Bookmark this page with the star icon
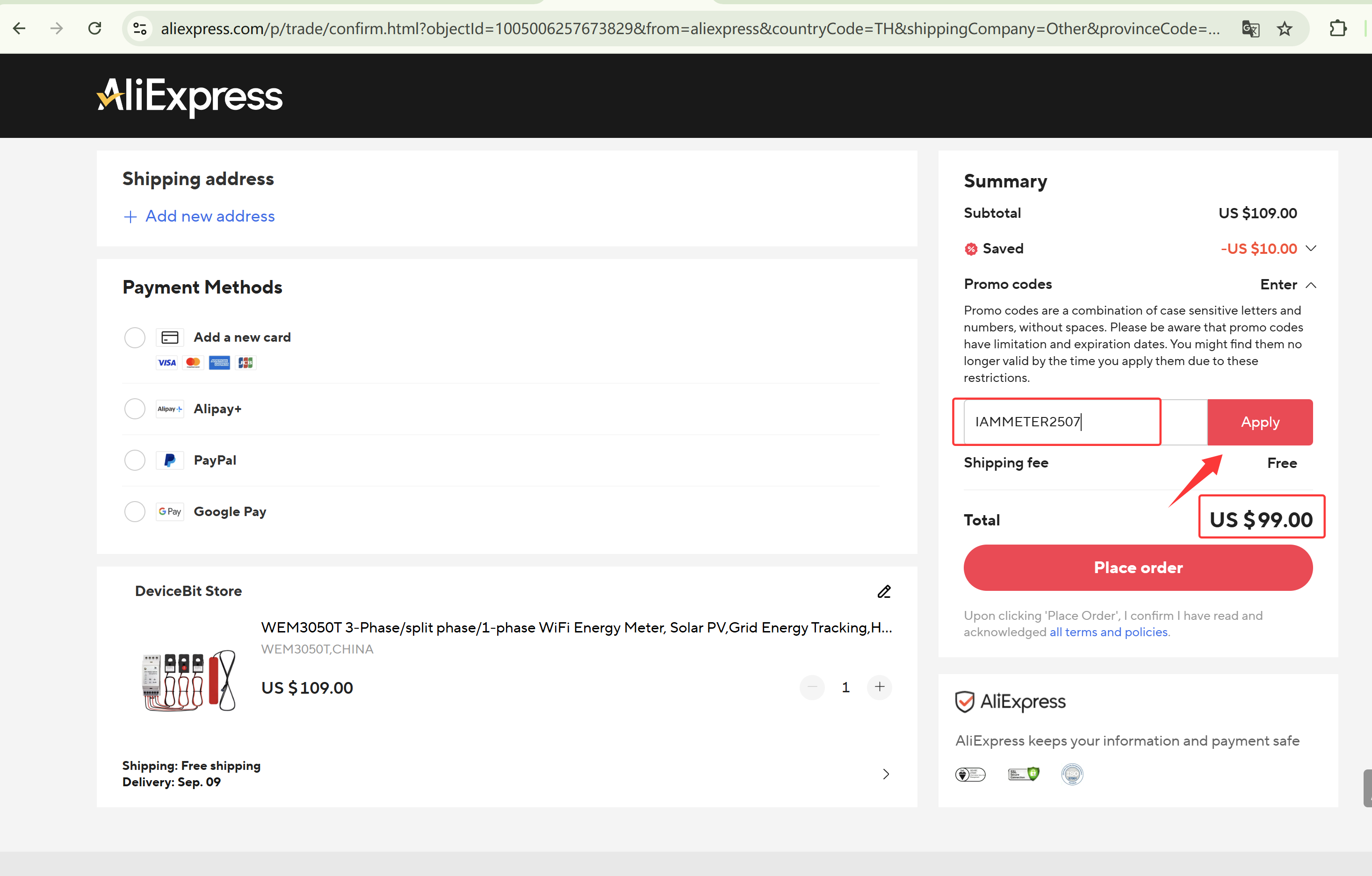This screenshot has width=1372, height=876. pos(1284,29)
